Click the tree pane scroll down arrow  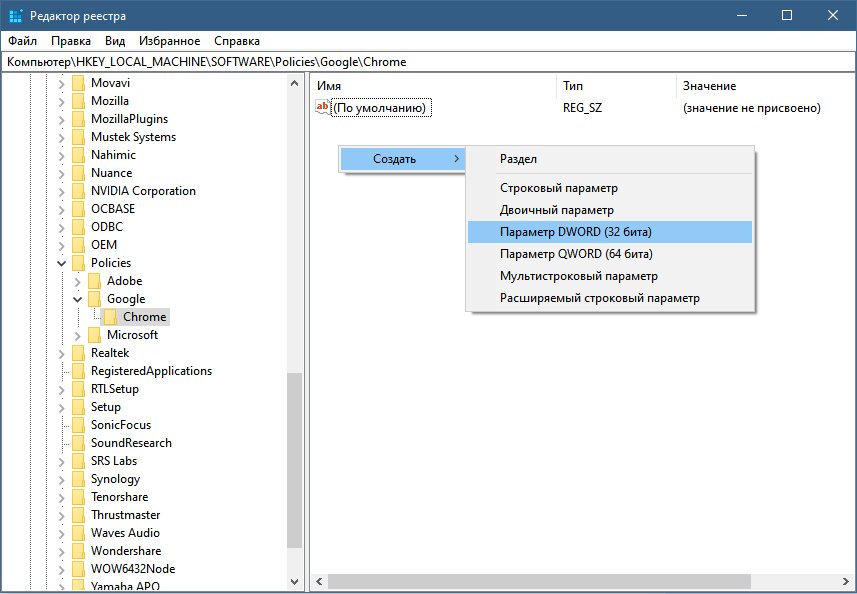point(295,581)
